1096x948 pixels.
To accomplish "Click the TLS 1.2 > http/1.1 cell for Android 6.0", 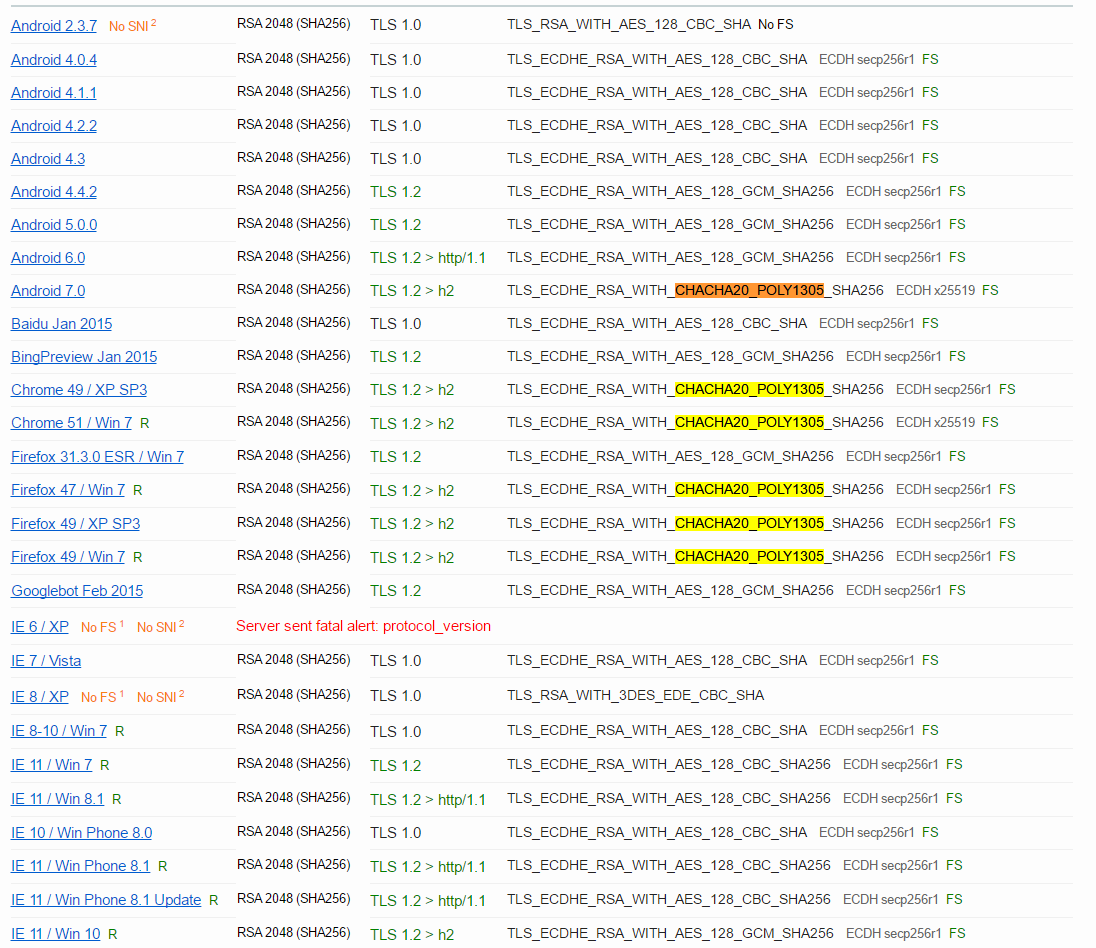I will (x=428, y=258).
